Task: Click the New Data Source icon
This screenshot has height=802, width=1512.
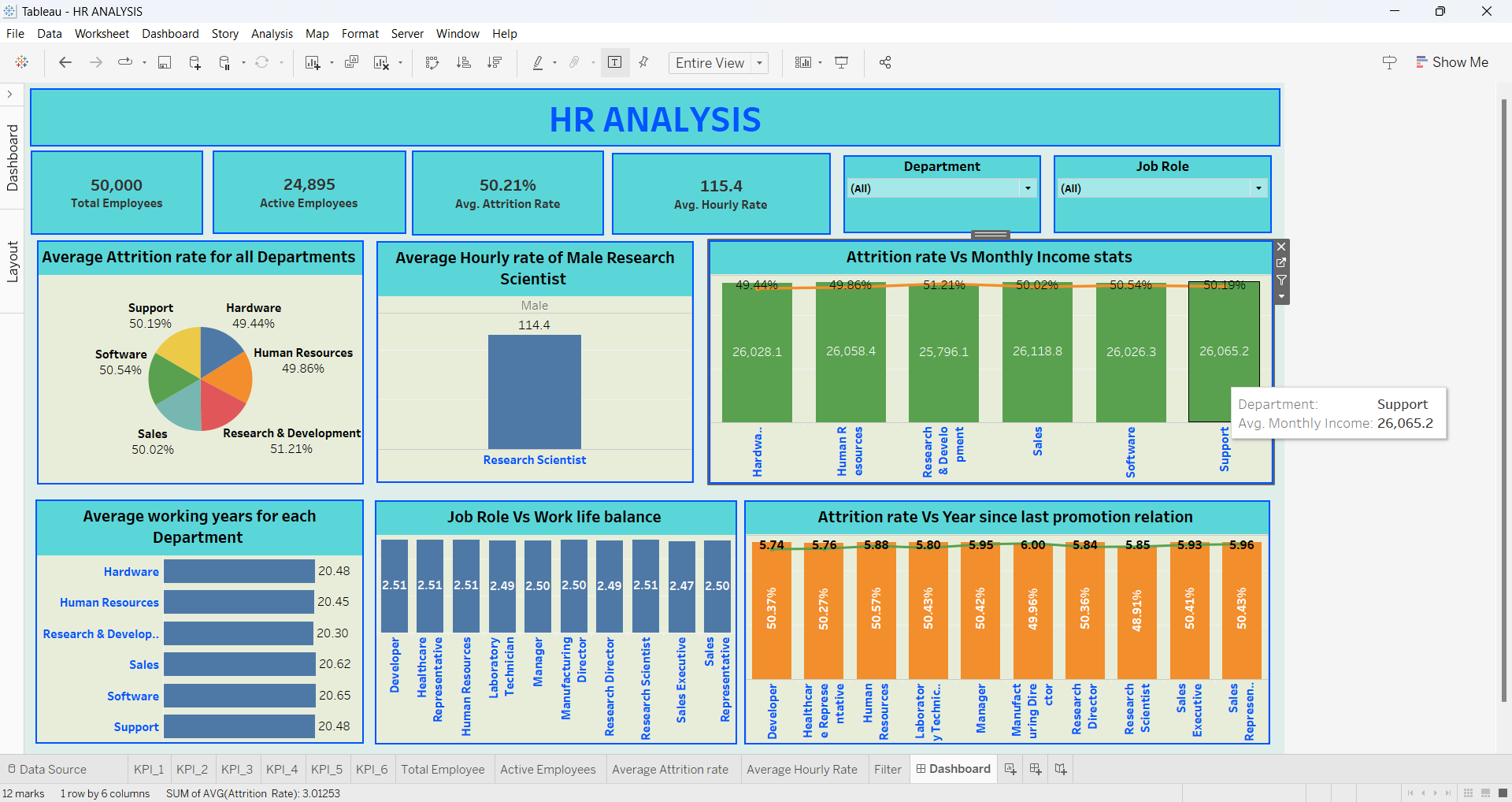Action: 195,63
